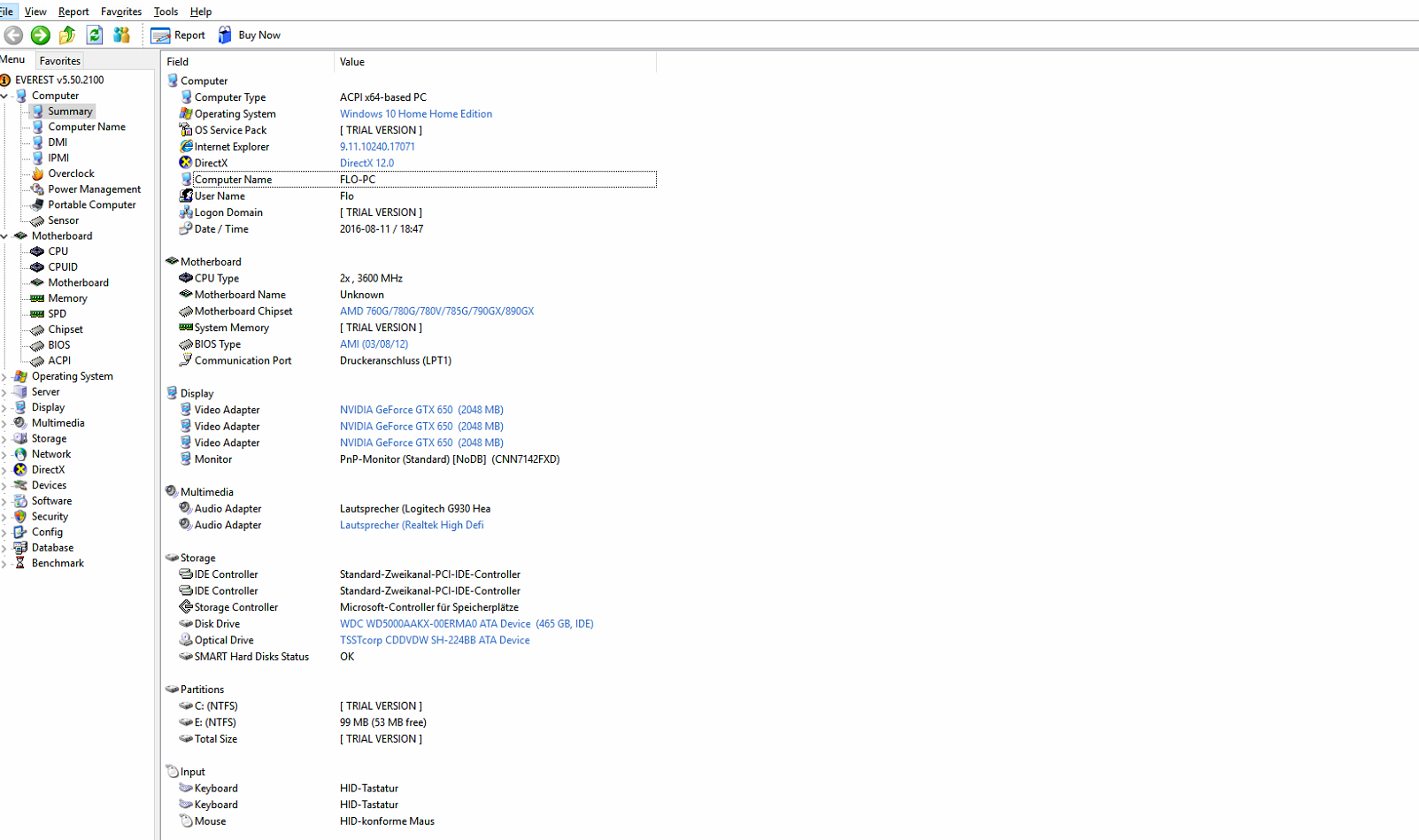Open the Lautsprecher (Realtek High Defi link
This screenshot has height=840, width=1419.
412,526
